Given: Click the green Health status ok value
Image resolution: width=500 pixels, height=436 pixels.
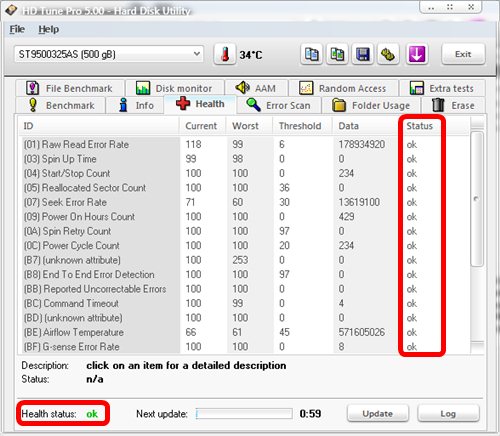Looking at the screenshot, I should 92,414.
